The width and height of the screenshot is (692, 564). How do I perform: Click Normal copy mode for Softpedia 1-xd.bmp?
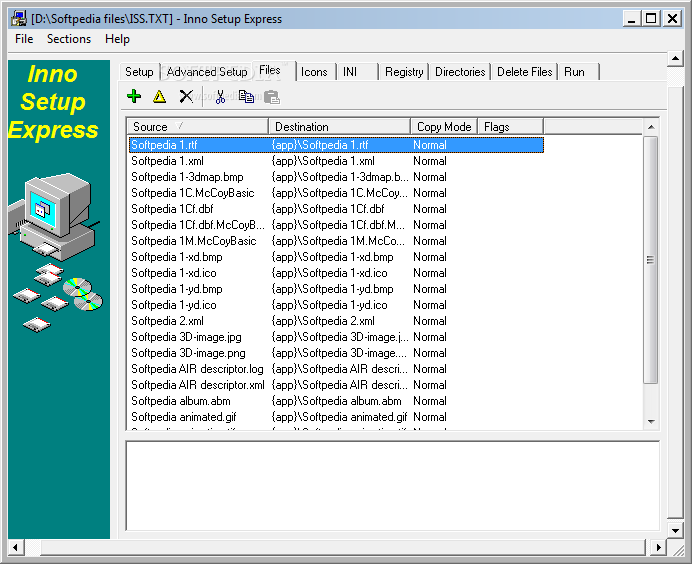point(429,257)
